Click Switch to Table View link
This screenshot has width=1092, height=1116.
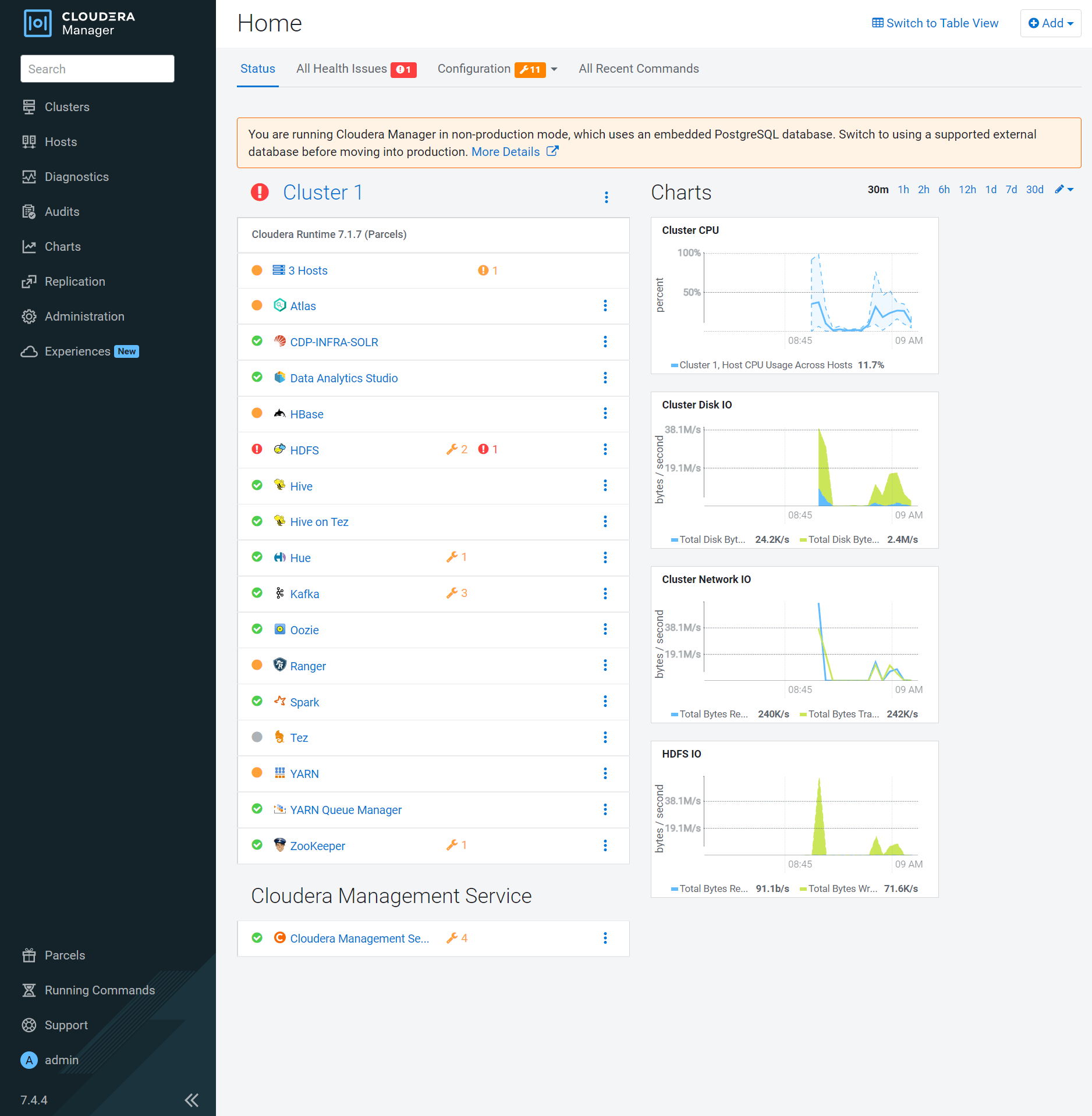[935, 23]
